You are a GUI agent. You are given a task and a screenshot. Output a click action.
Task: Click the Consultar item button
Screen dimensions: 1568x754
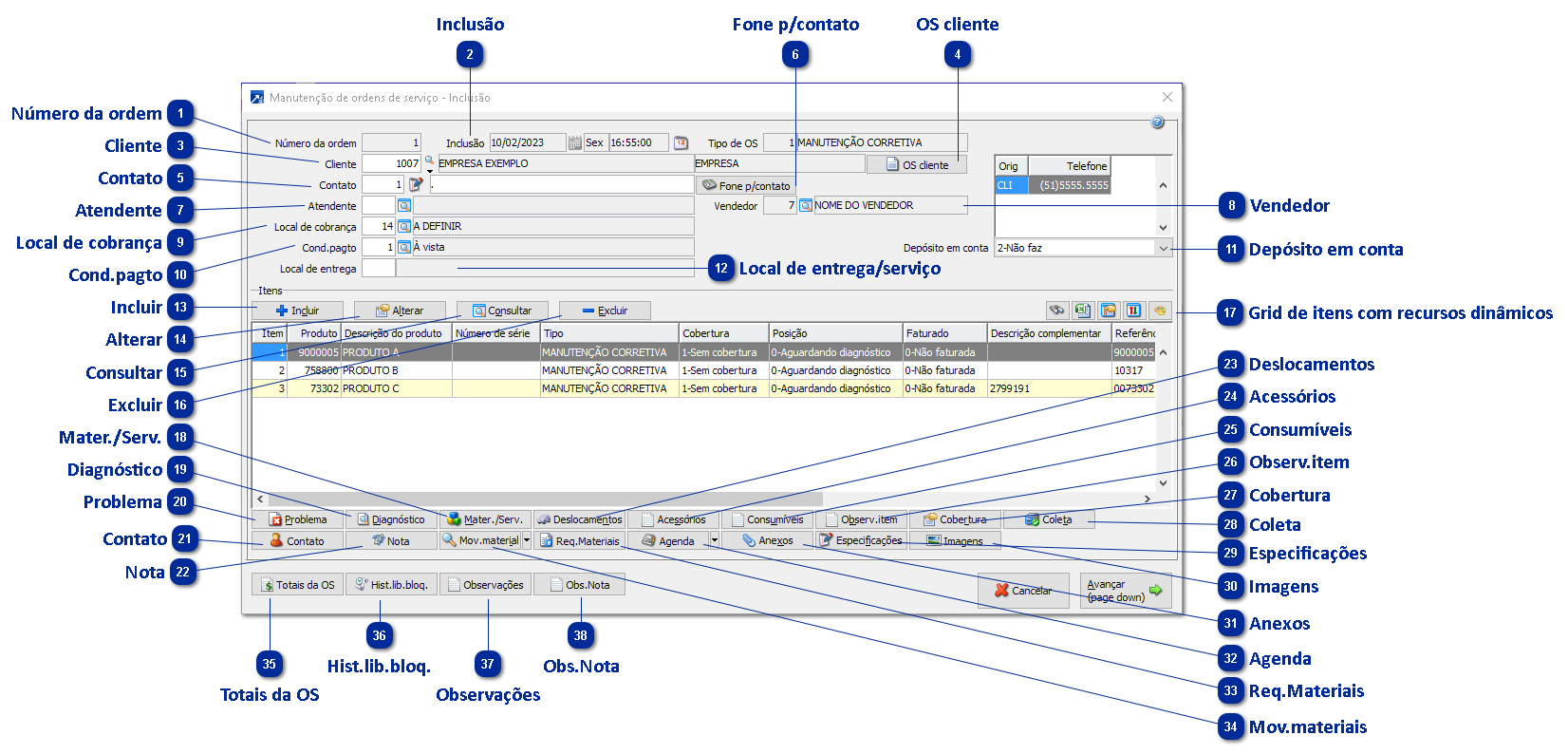pyautogui.click(x=503, y=311)
